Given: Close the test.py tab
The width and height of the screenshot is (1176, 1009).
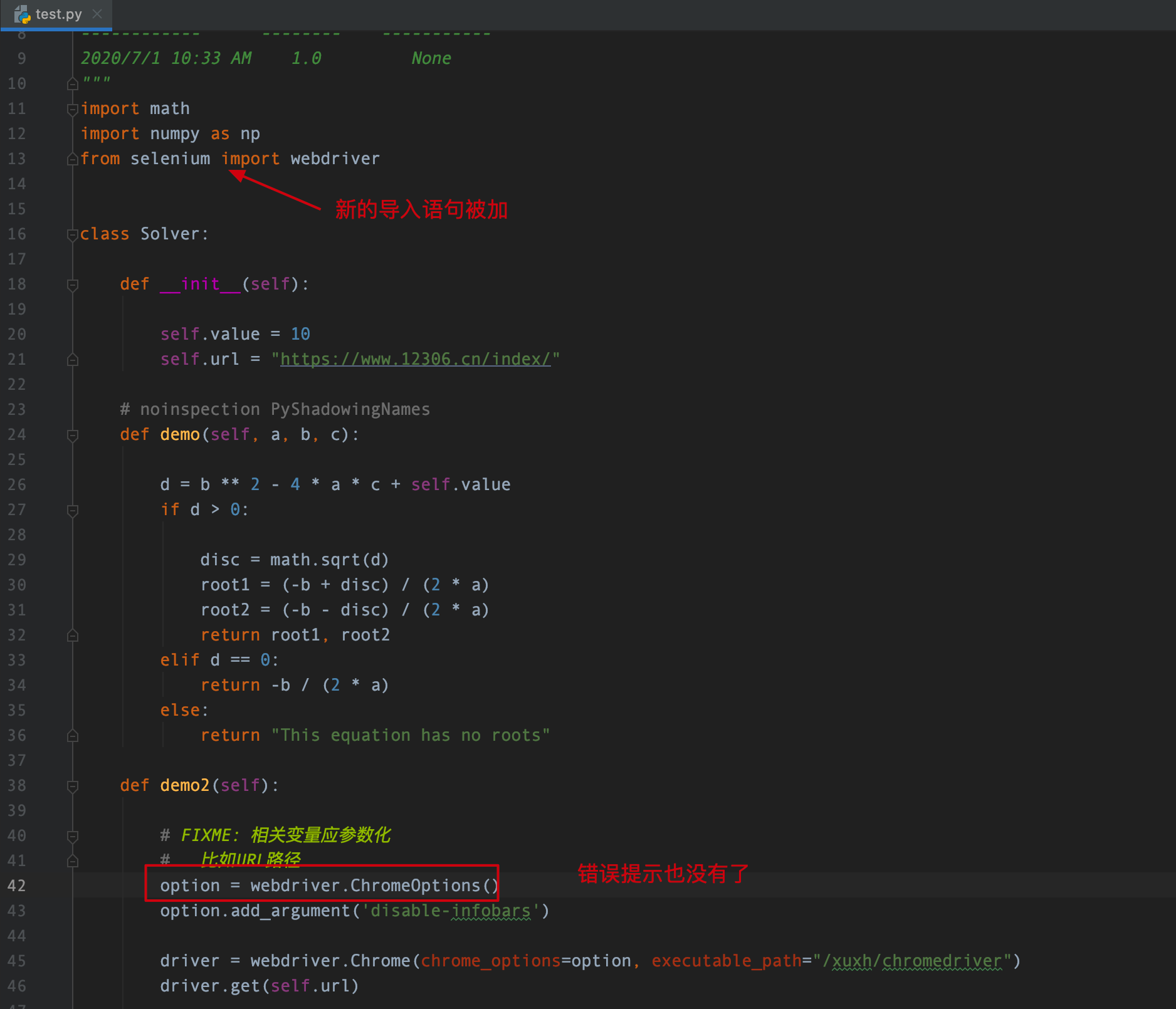Looking at the screenshot, I should (x=97, y=13).
